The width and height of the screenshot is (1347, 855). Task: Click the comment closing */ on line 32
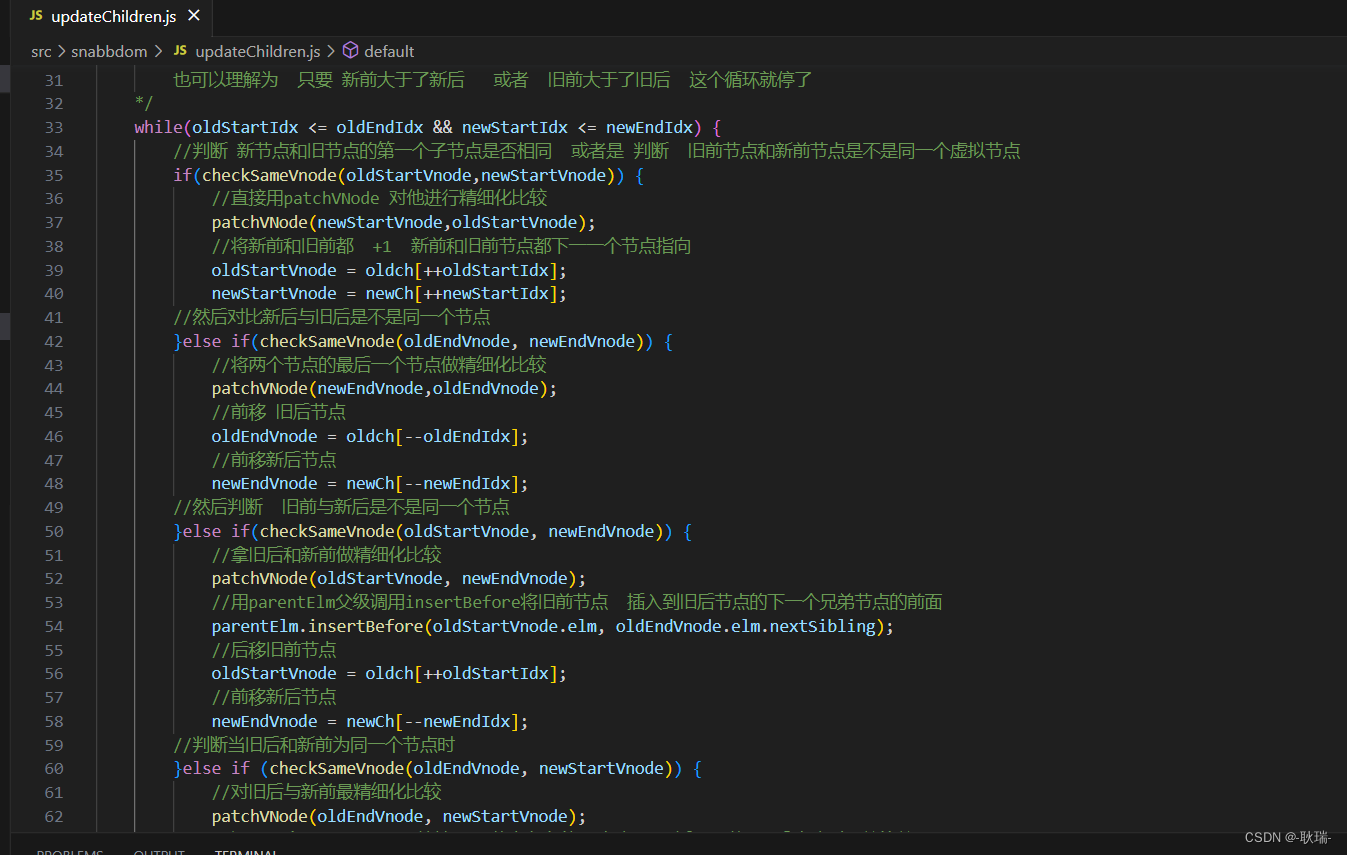pos(144,103)
